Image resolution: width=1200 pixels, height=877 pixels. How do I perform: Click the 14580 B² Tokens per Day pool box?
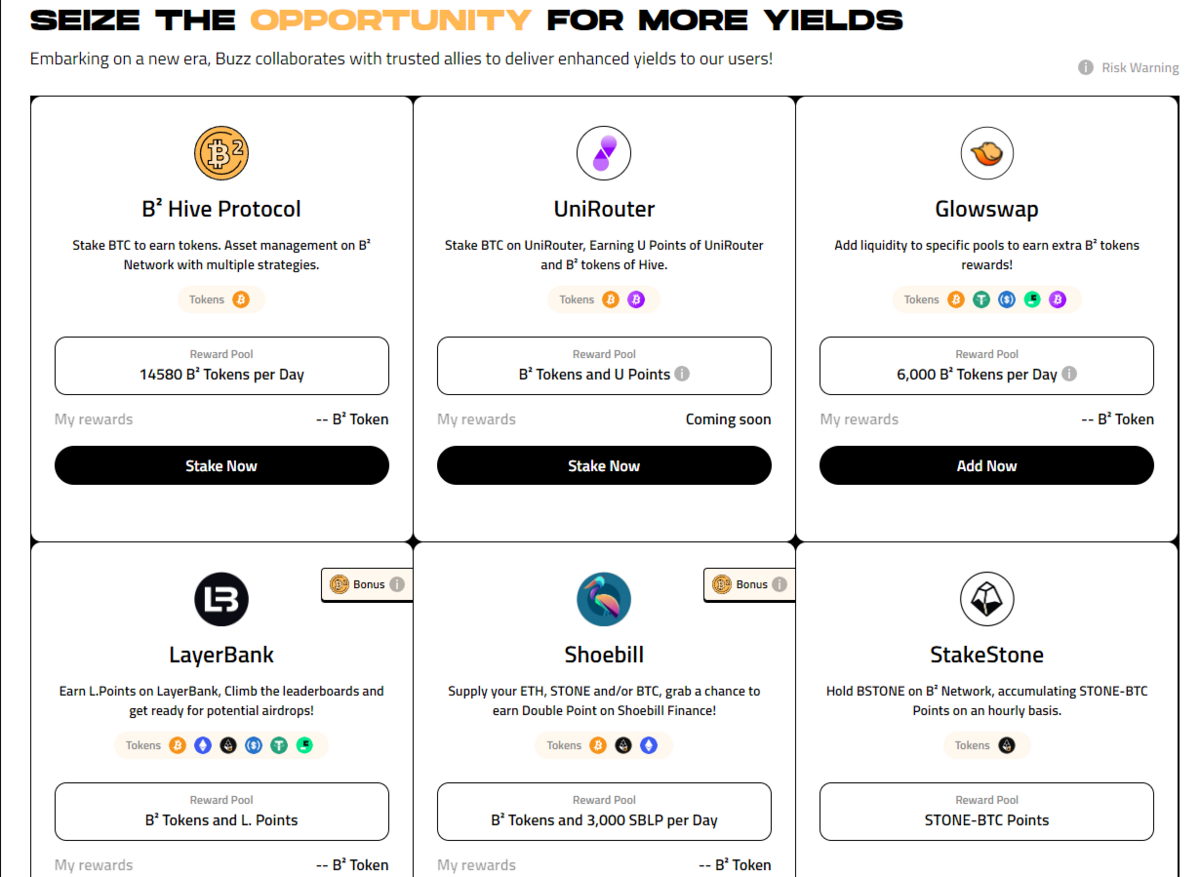click(x=221, y=366)
